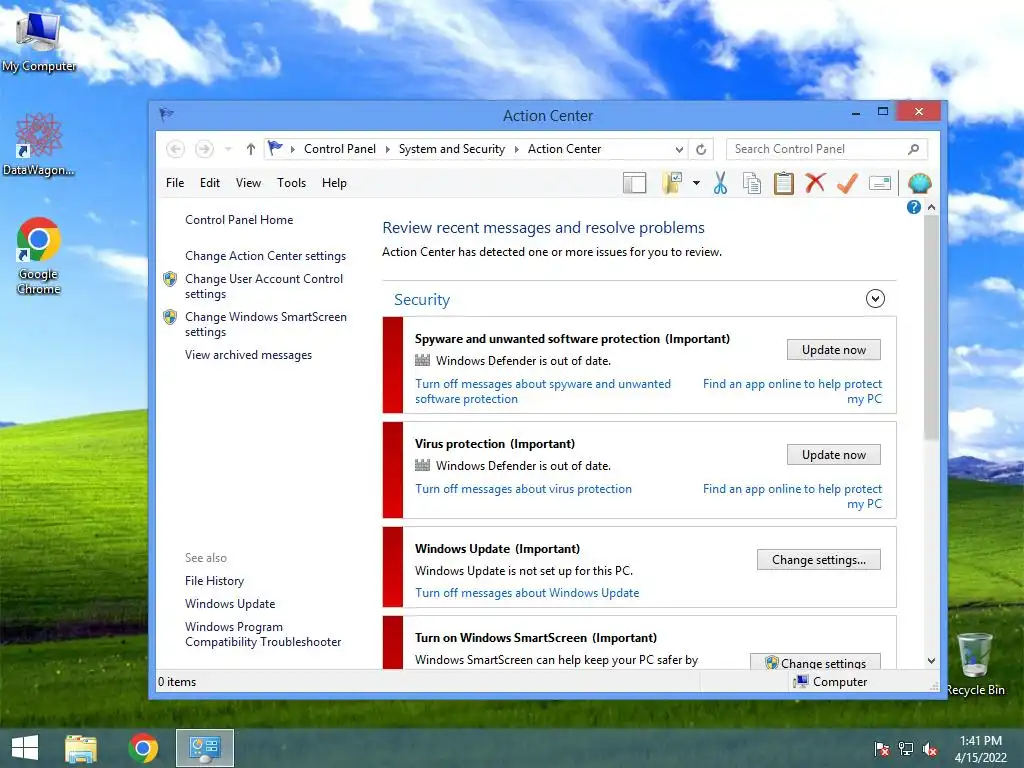Click the Properties toolbar icon
This screenshot has height=768, width=1024.
[x=880, y=184]
